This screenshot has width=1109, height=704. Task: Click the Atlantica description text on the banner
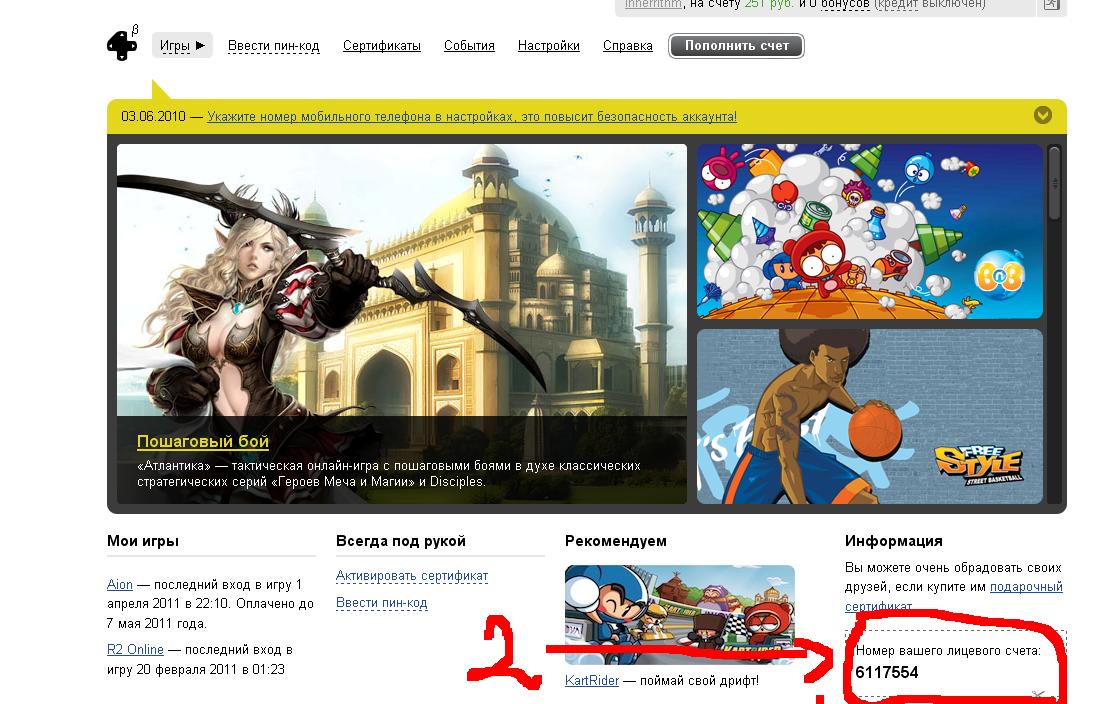click(x=389, y=473)
